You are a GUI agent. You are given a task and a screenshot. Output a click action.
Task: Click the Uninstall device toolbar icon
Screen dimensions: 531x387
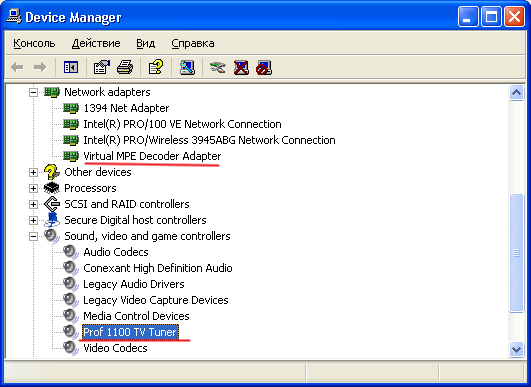click(241, 67)
